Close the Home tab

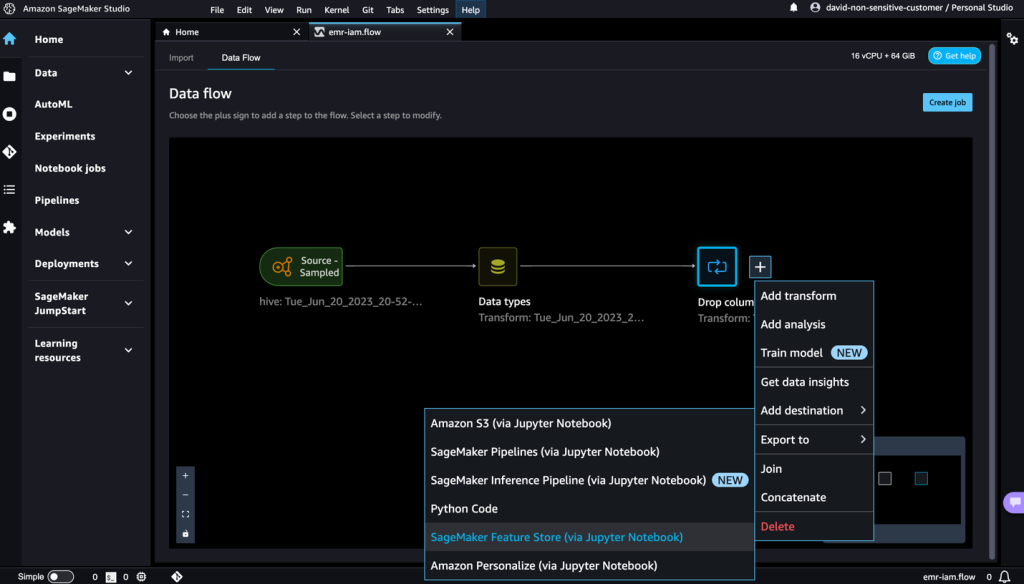point(296,32)
